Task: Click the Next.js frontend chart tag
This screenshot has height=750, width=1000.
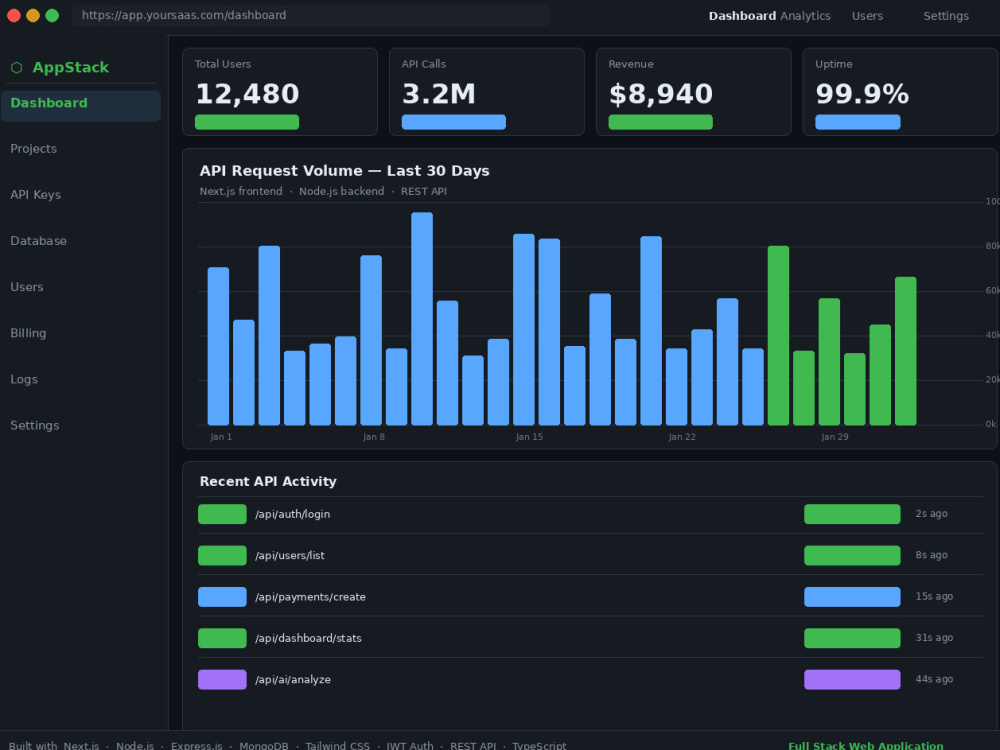Action: coord(241,191)
